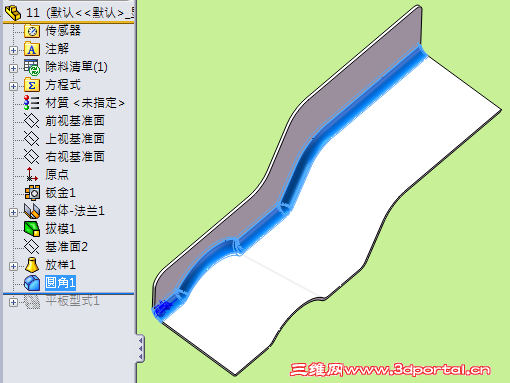
Task: Select the 前视基准面 label
Action: tap(75, 121)
